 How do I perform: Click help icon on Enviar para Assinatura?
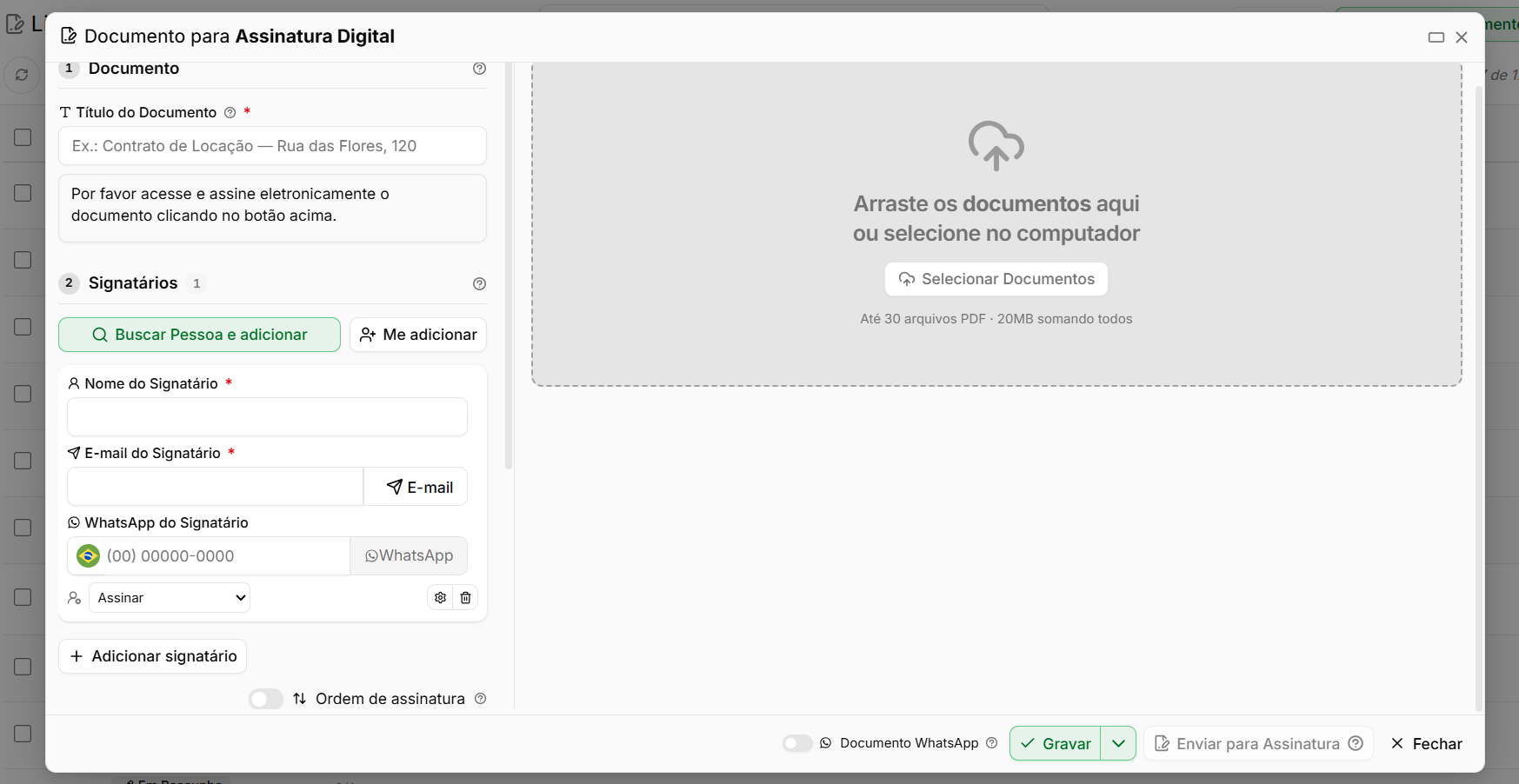point(1356,743)
